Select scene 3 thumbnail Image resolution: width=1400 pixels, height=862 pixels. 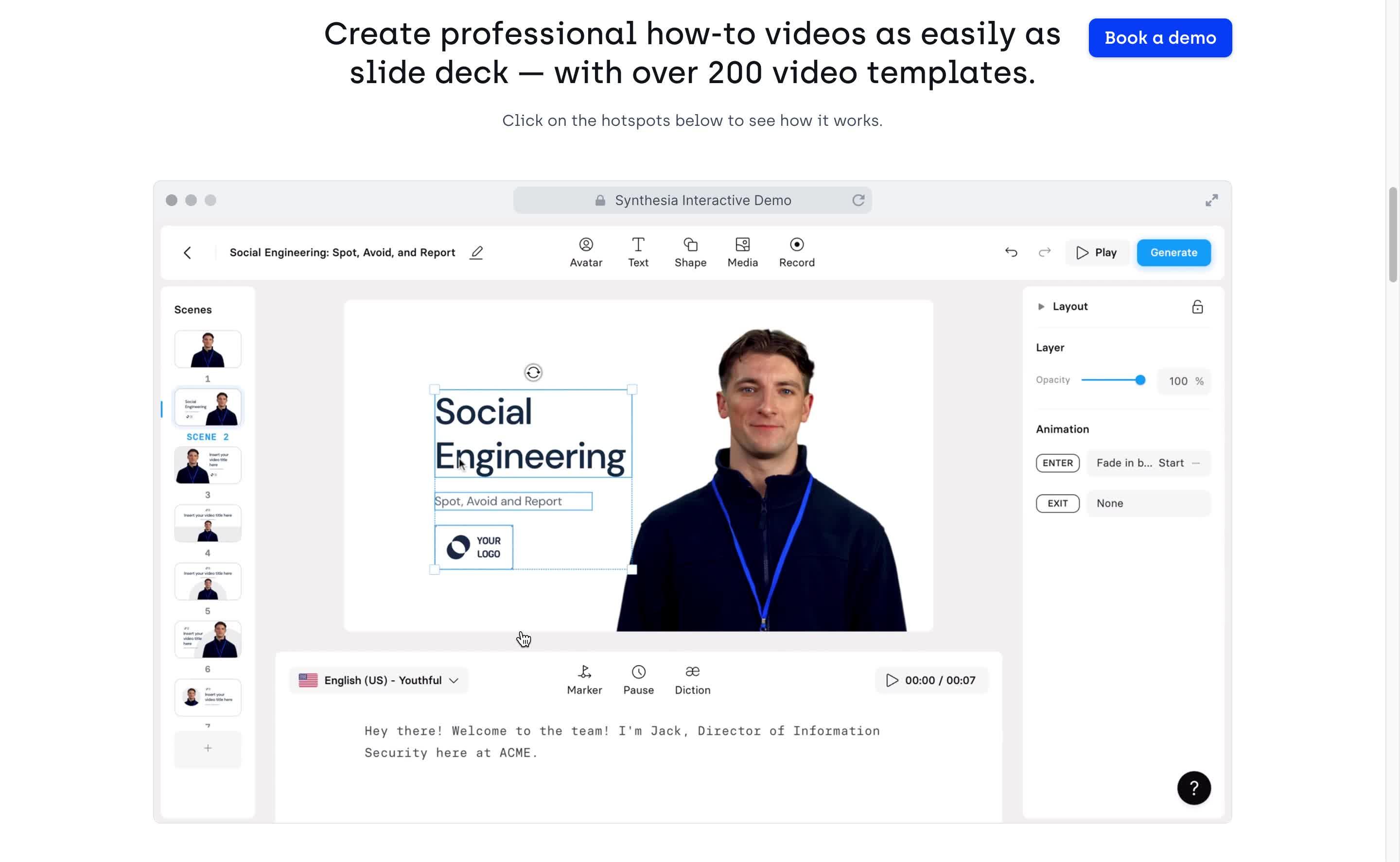click(208, 465)
